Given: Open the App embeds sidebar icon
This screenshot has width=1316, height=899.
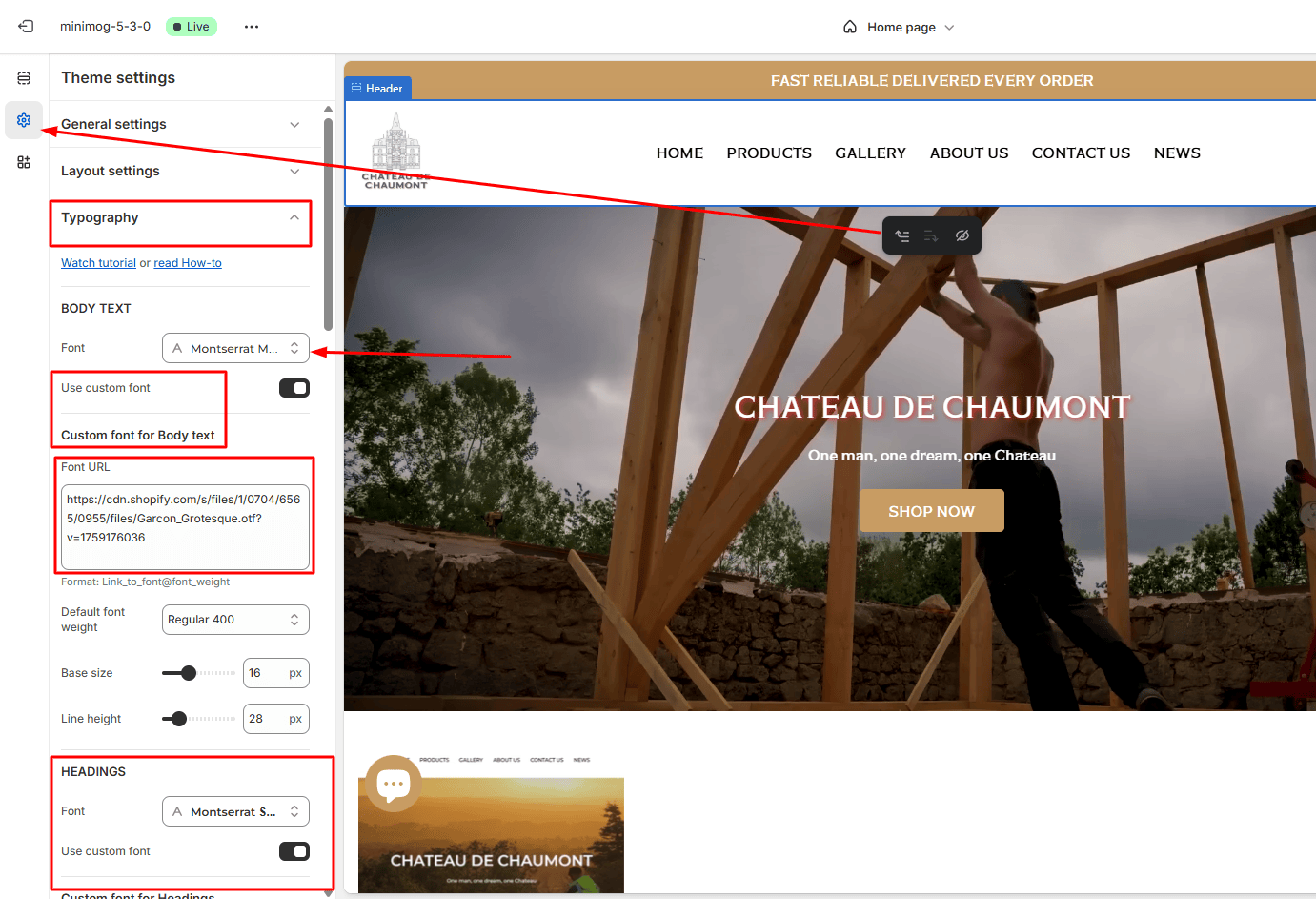Looking at the screenshot, I should 24,162.
